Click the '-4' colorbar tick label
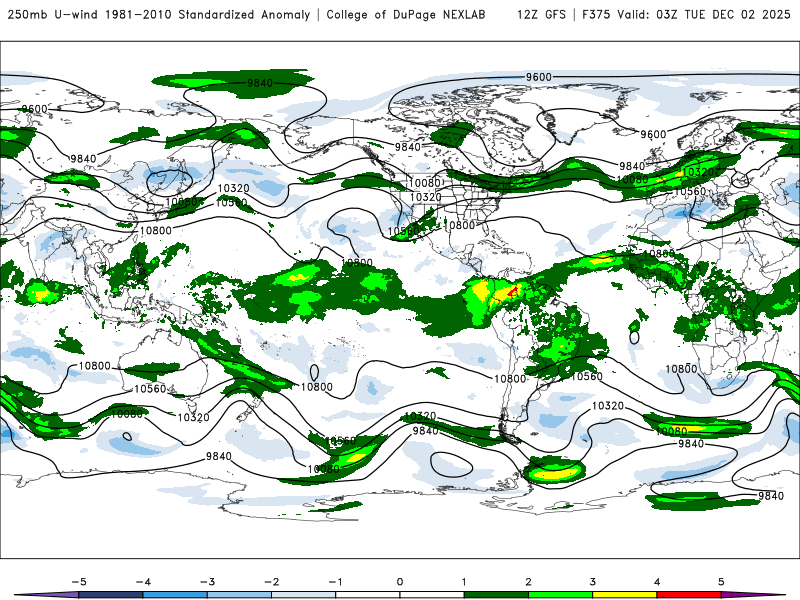This screenshot has height=600, width=800. coord(143,582)
